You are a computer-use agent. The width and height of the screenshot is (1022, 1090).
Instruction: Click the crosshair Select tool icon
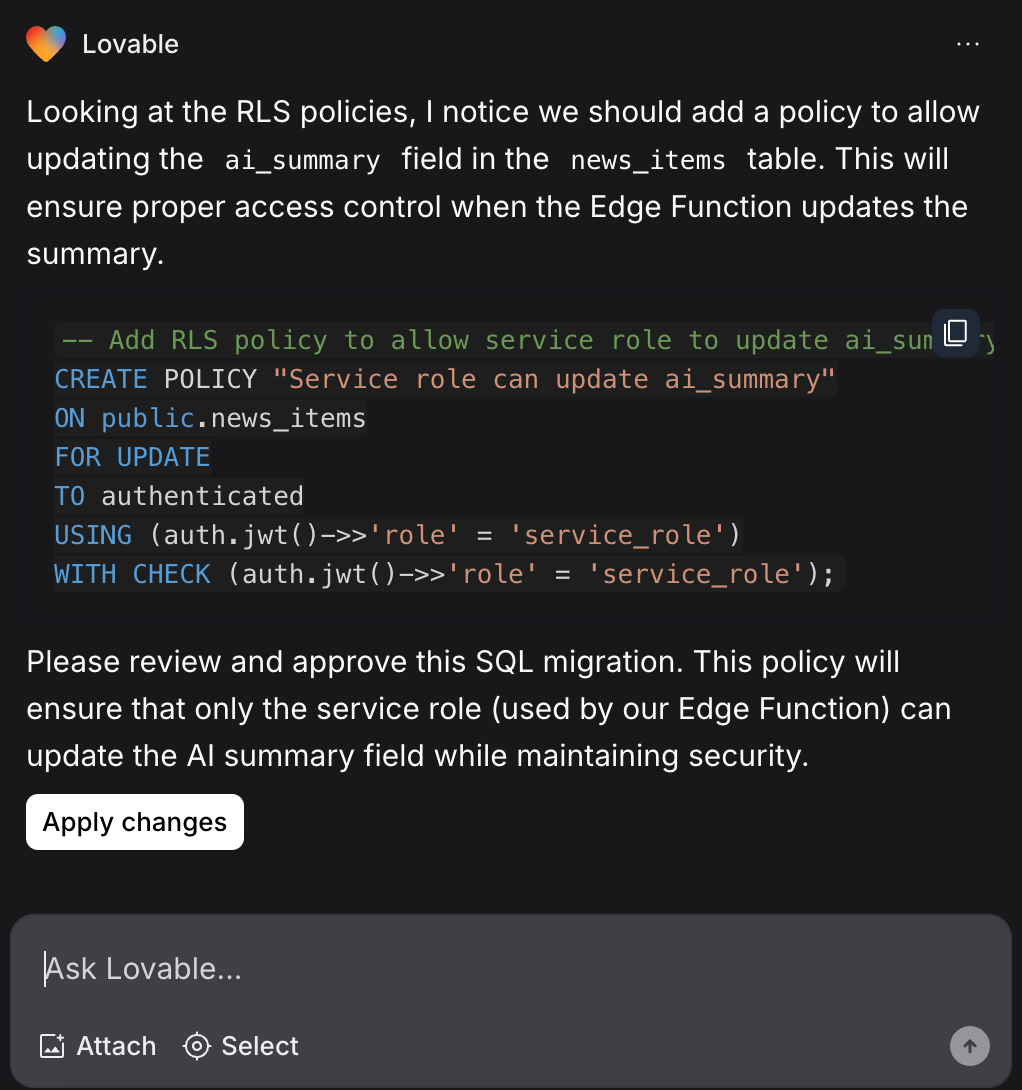click(196, 1046)
